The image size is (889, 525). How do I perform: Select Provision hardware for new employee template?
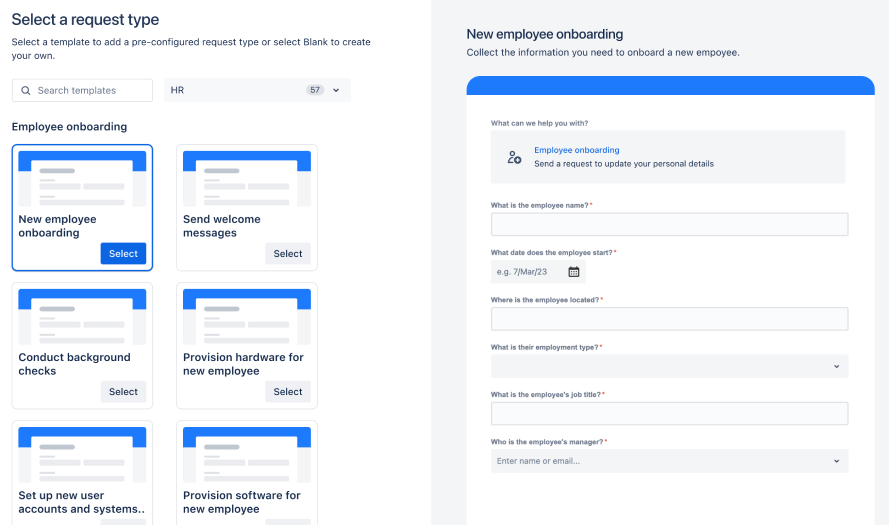coord(288,392)
